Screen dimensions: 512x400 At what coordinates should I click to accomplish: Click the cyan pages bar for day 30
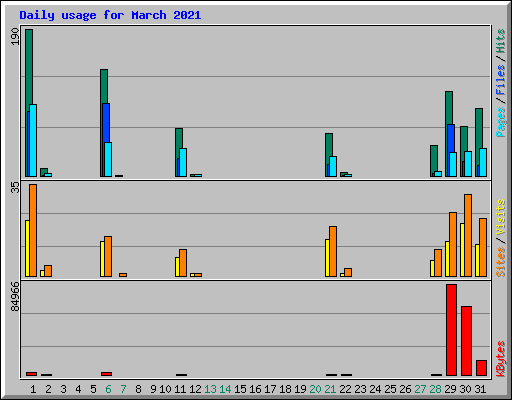[x=468, y=164]
